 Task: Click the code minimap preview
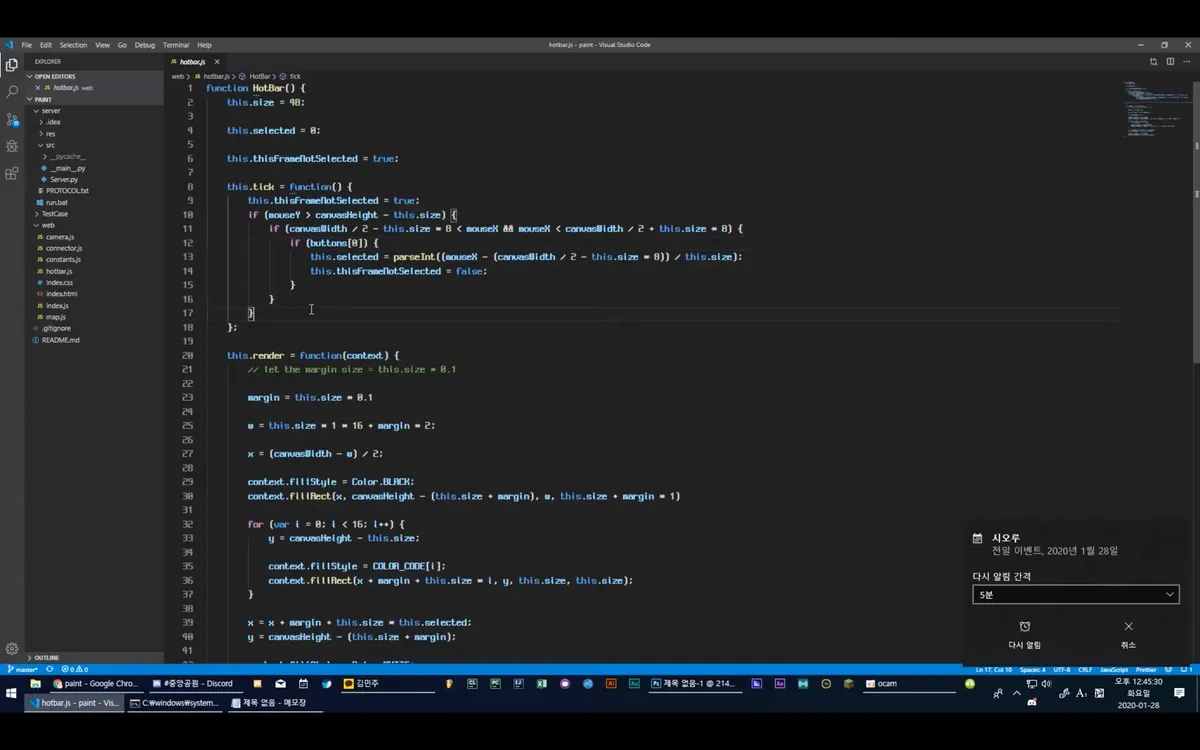pos(1155,108)
